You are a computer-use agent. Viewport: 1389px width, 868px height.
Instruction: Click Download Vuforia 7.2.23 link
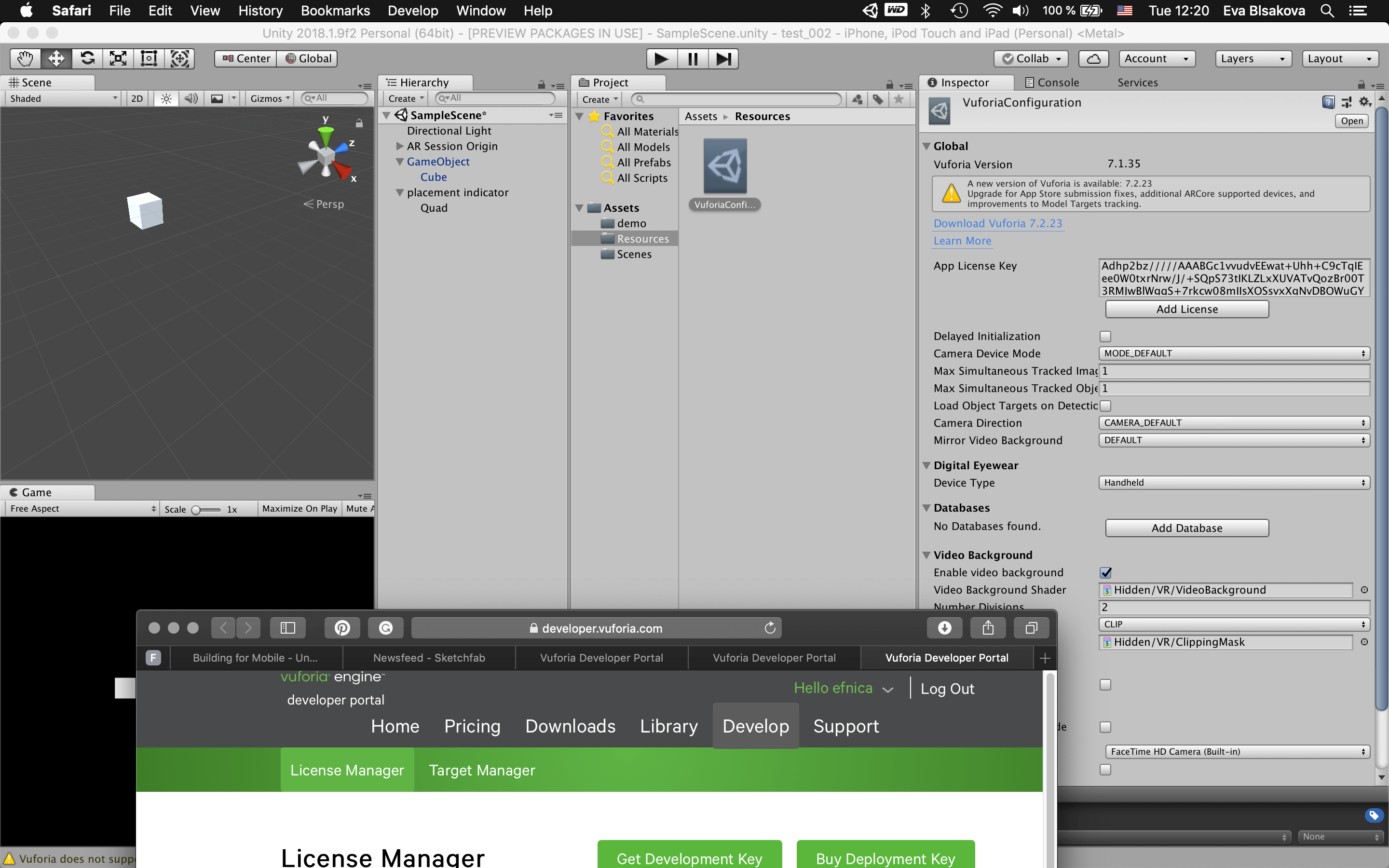(x=997, y=223)
